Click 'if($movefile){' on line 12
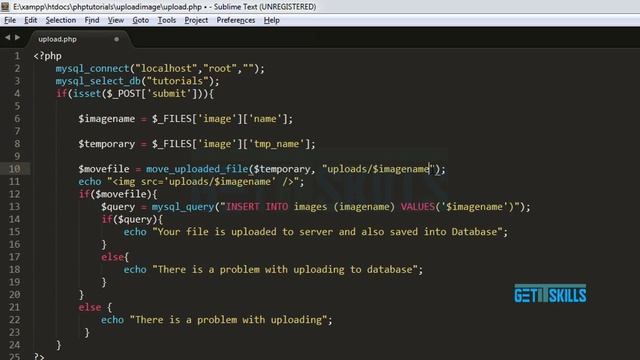 pos(118,194)
